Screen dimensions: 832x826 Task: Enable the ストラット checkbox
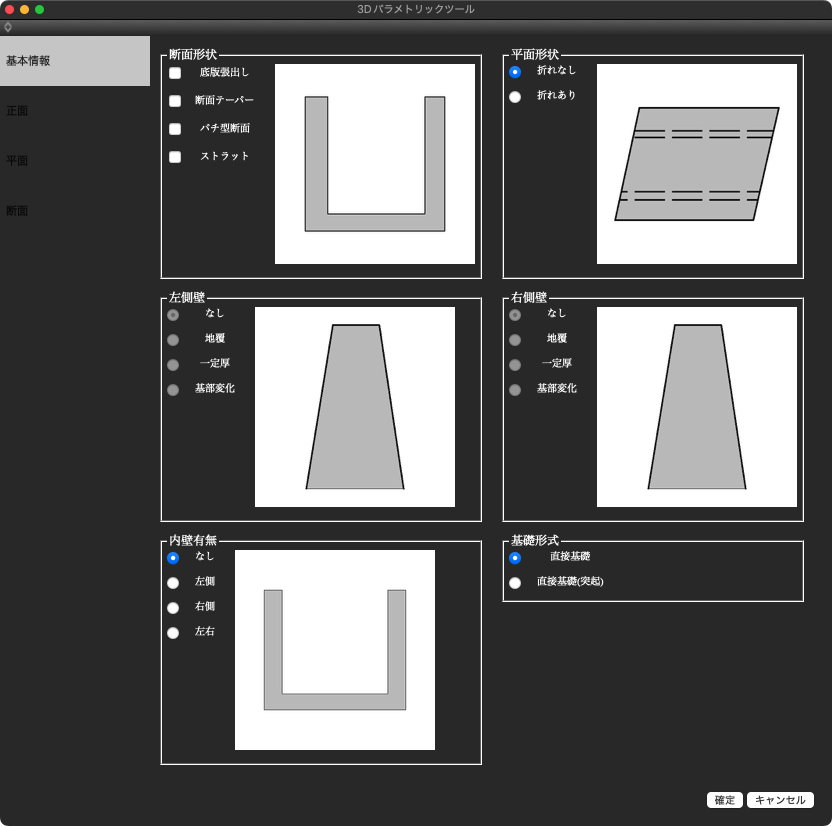[x=175, y=157]
